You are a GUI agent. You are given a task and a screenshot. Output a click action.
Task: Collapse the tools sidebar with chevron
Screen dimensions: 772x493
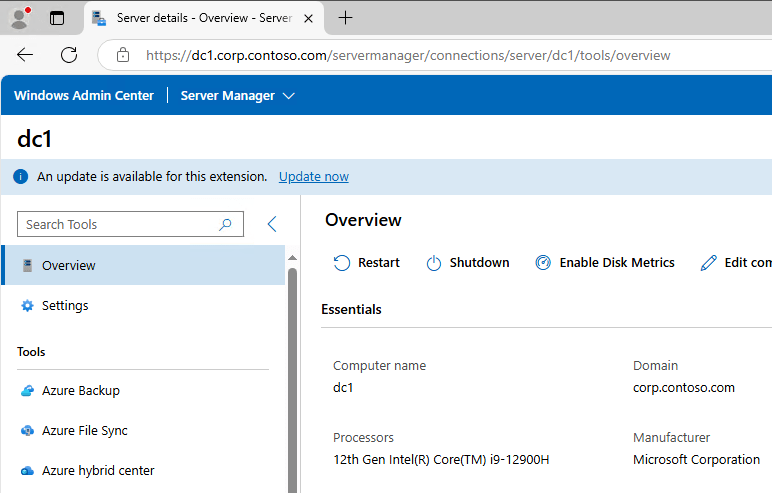(272, 225)
